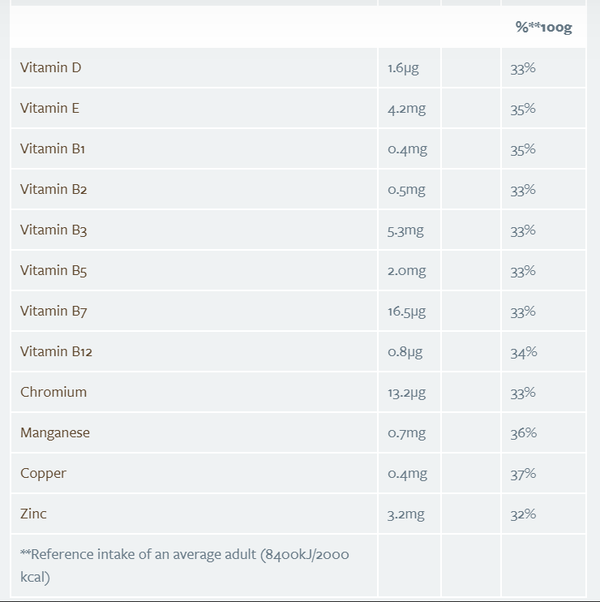Click on the Chromium row label
Screen dimensions: 600x602
coord(54,392)
